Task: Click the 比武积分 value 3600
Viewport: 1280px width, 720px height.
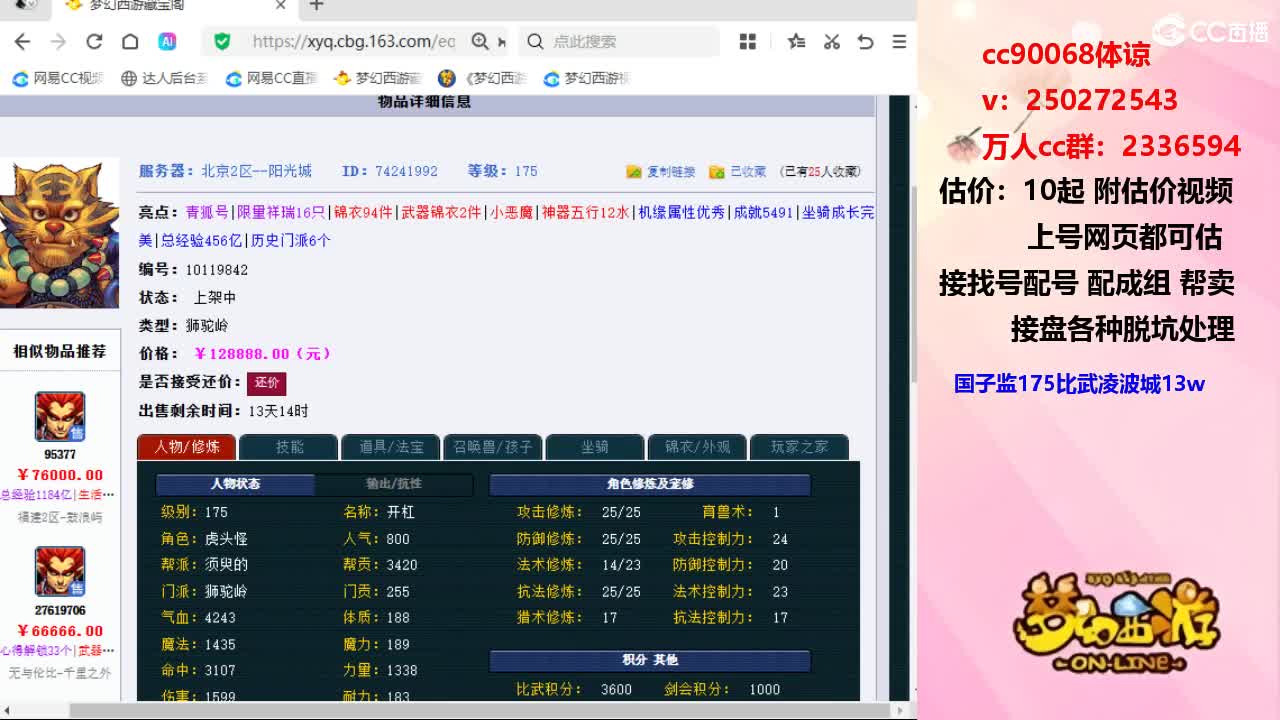Action: (616, 690)
